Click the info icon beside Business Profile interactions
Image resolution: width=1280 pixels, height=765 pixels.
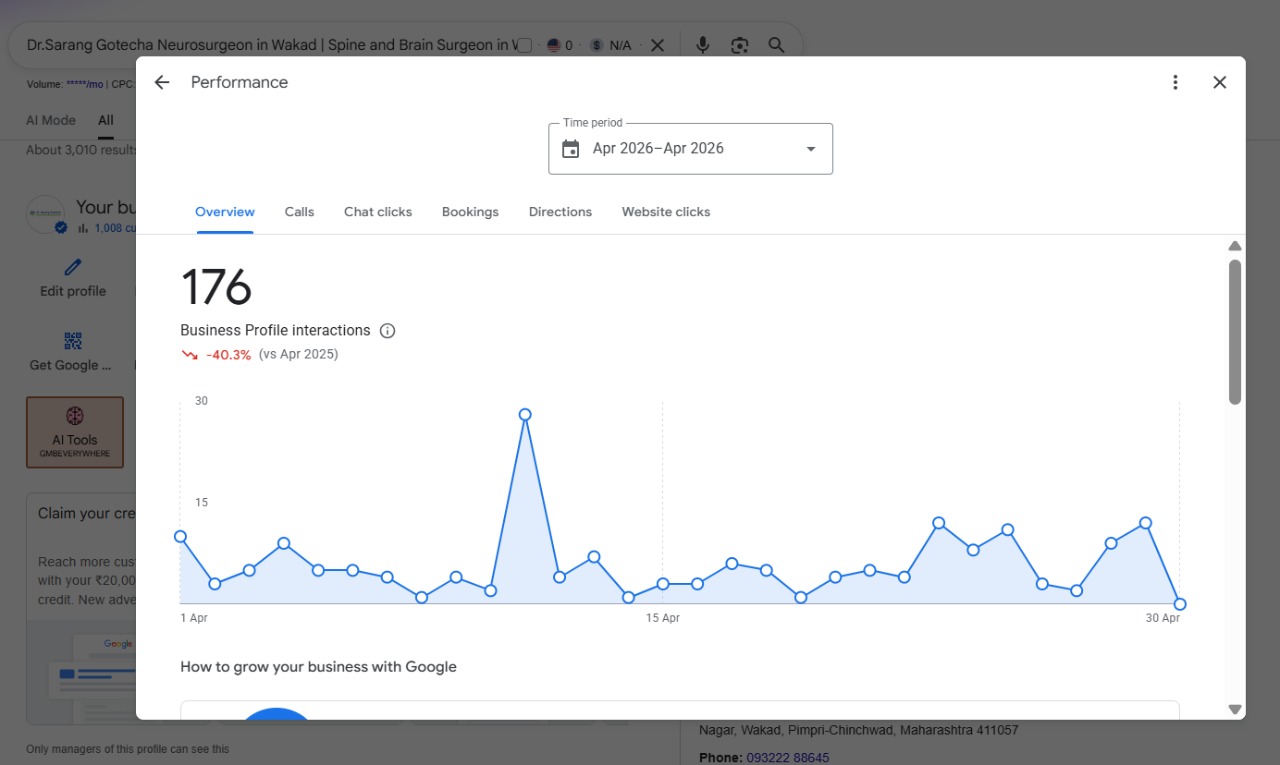click(x=387, y=330)
